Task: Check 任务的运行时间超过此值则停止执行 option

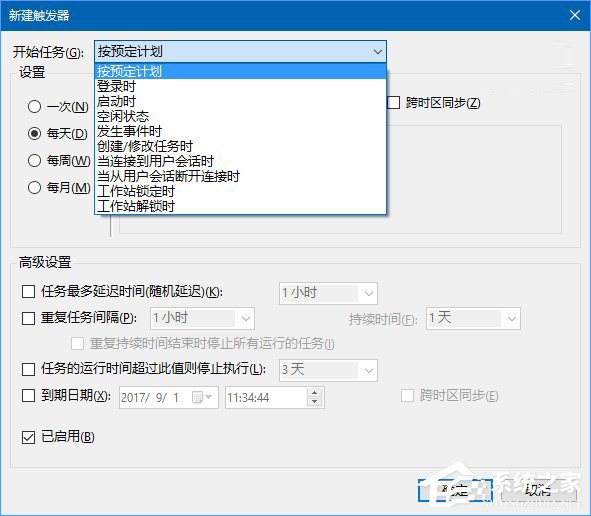Action: [x=29, y=369]
